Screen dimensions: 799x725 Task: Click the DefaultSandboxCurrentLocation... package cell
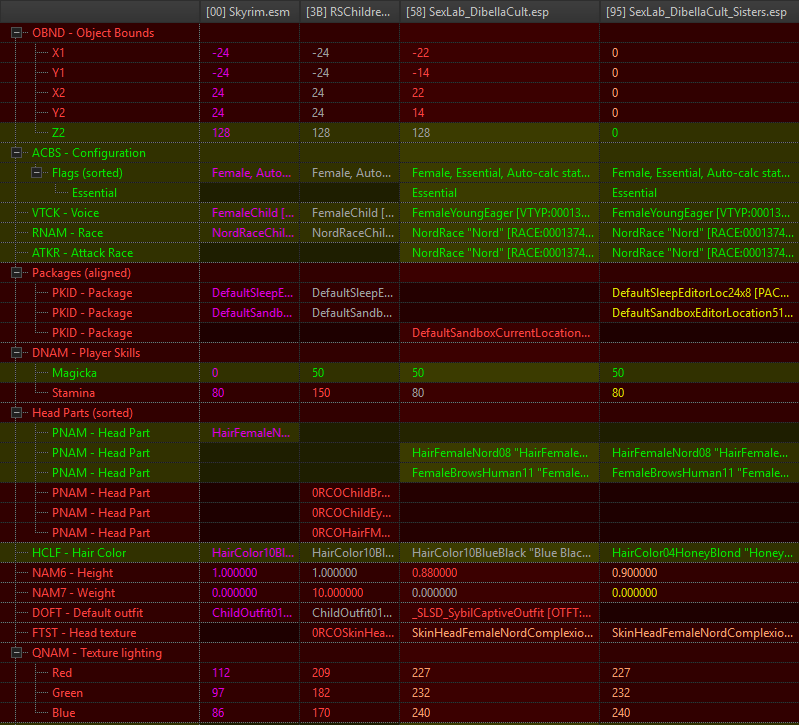pos(501,333)
